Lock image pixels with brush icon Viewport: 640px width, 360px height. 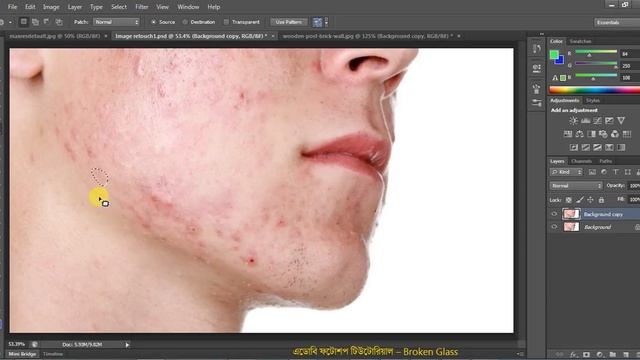click(580, 200)
